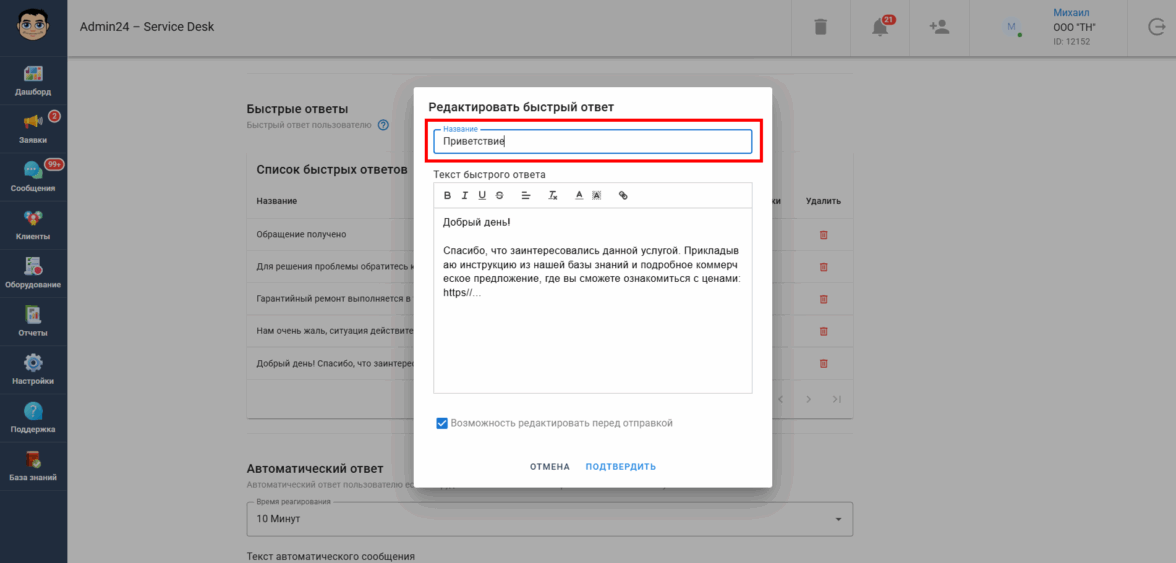Click the add user icon in header
1176x563 pixels.
(x=939, y=27)
